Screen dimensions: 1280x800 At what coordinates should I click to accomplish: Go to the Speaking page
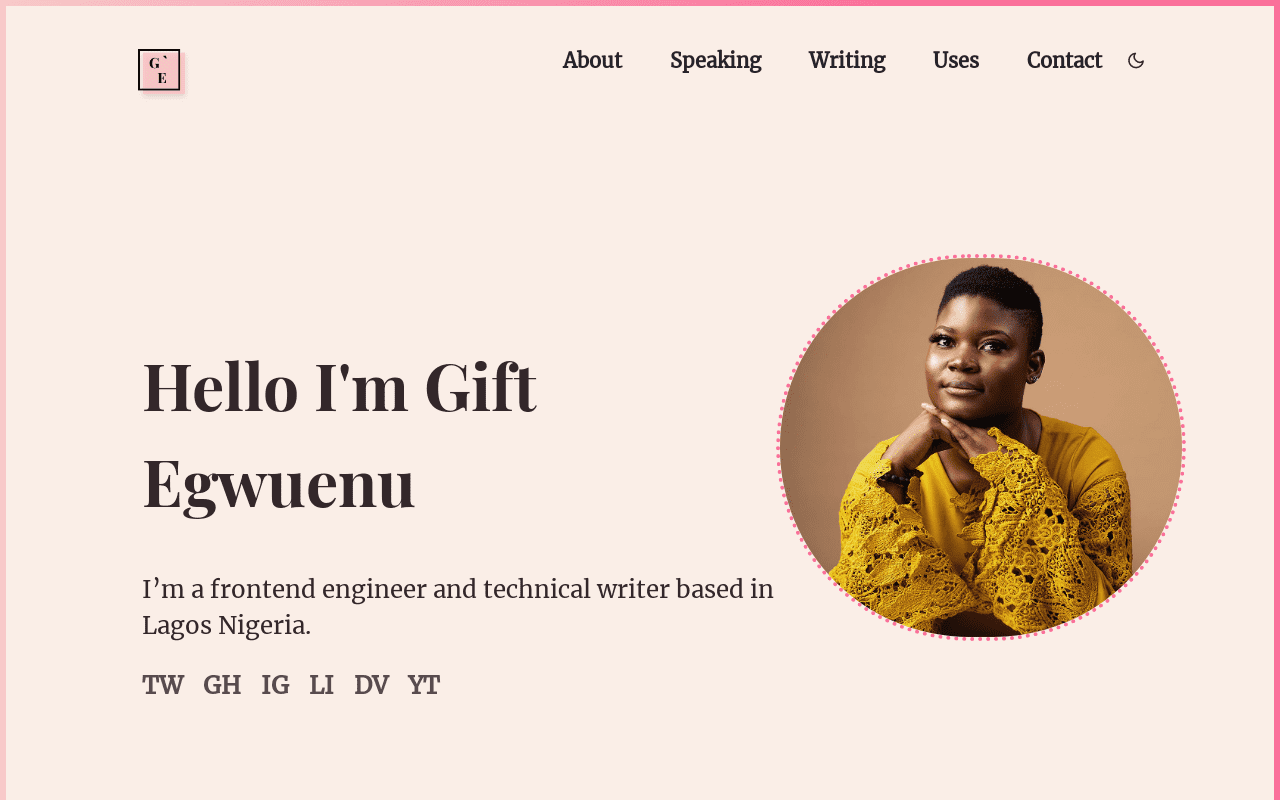[716, 61]
